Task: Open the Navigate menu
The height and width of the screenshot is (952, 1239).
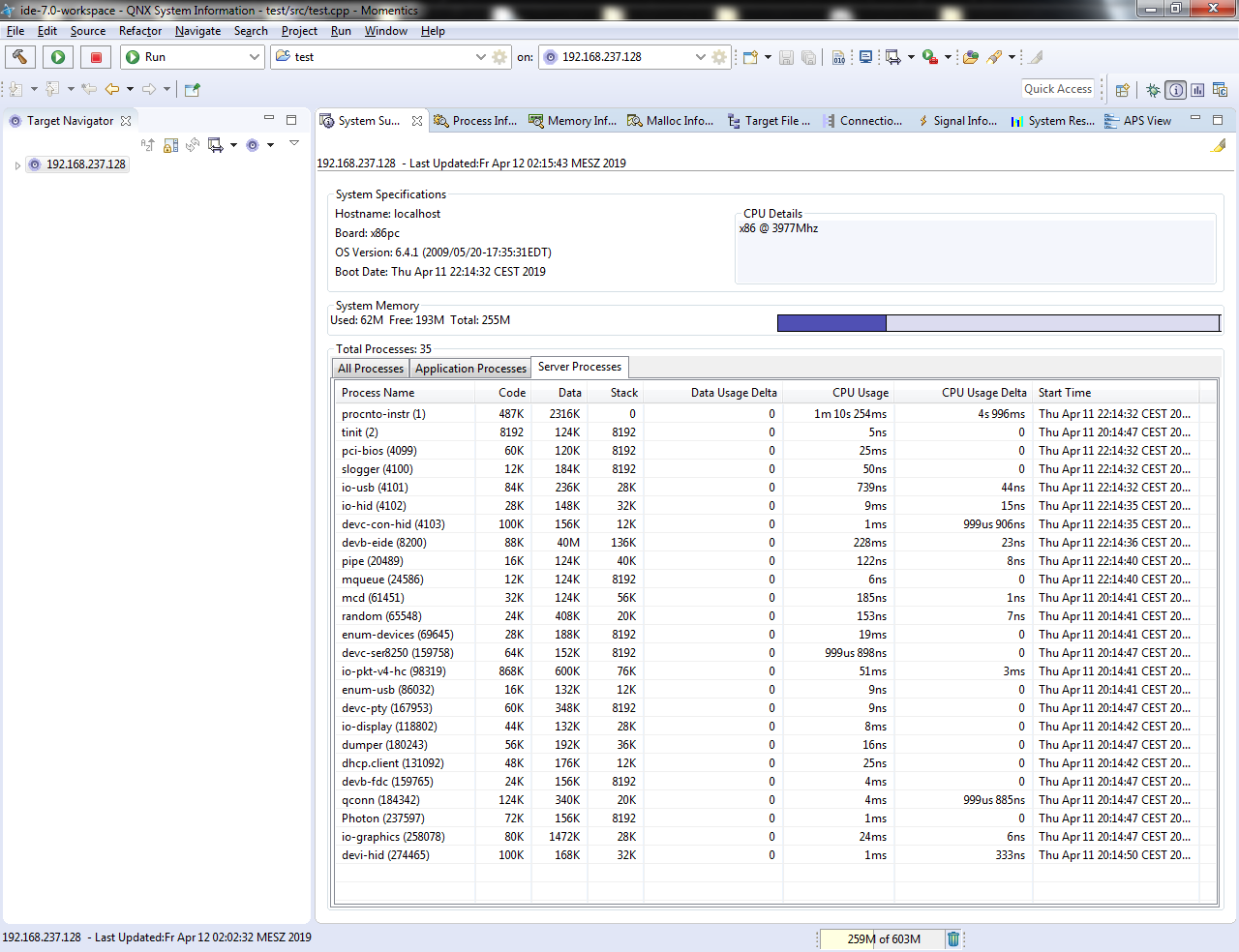Action: 197,31
